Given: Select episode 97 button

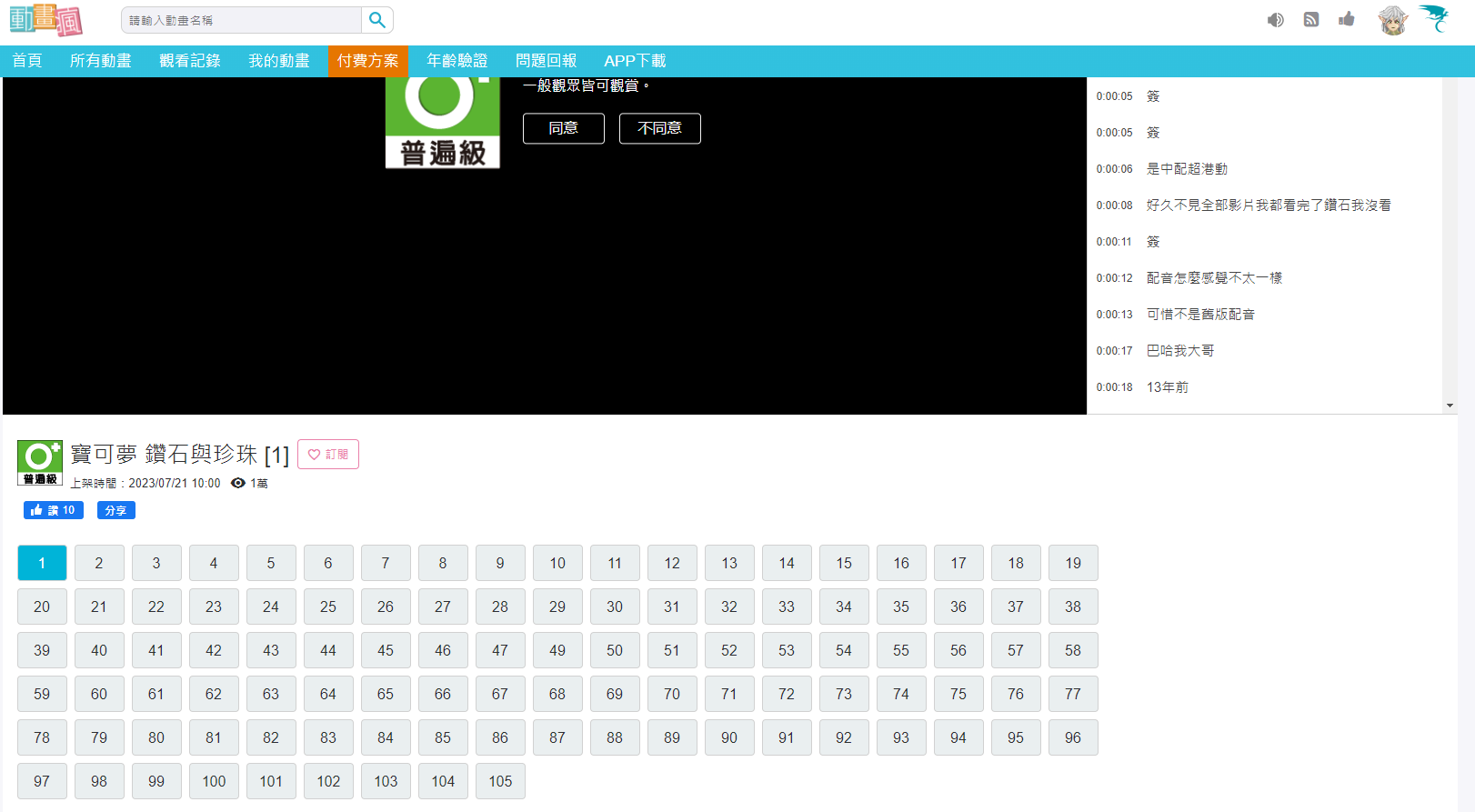Looking at the screenshot, I should click(42, 781).
